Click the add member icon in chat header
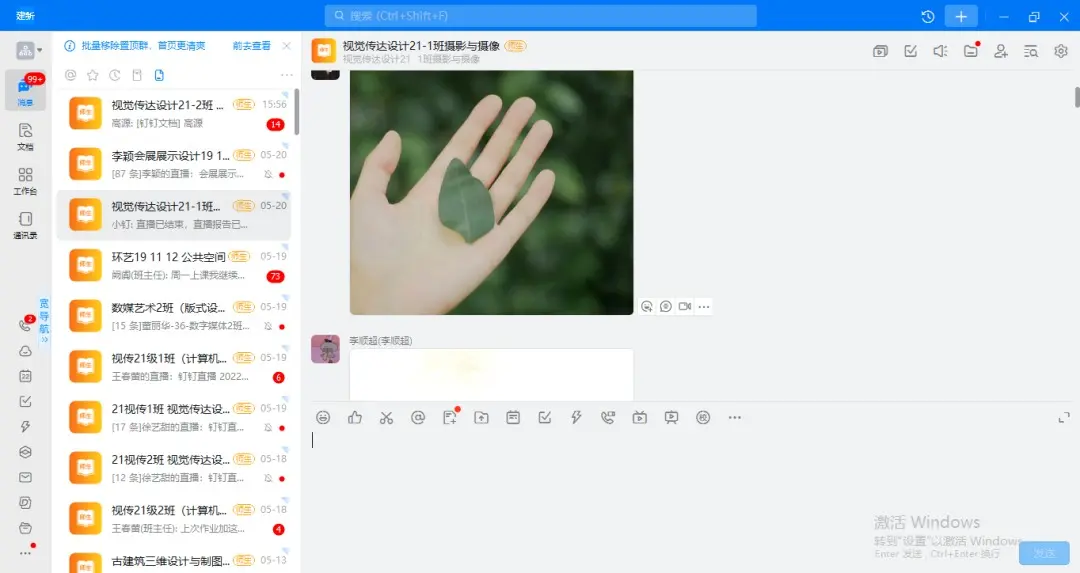The height and width of the screenshot is (573, 1080). (x=1000, y=51)
